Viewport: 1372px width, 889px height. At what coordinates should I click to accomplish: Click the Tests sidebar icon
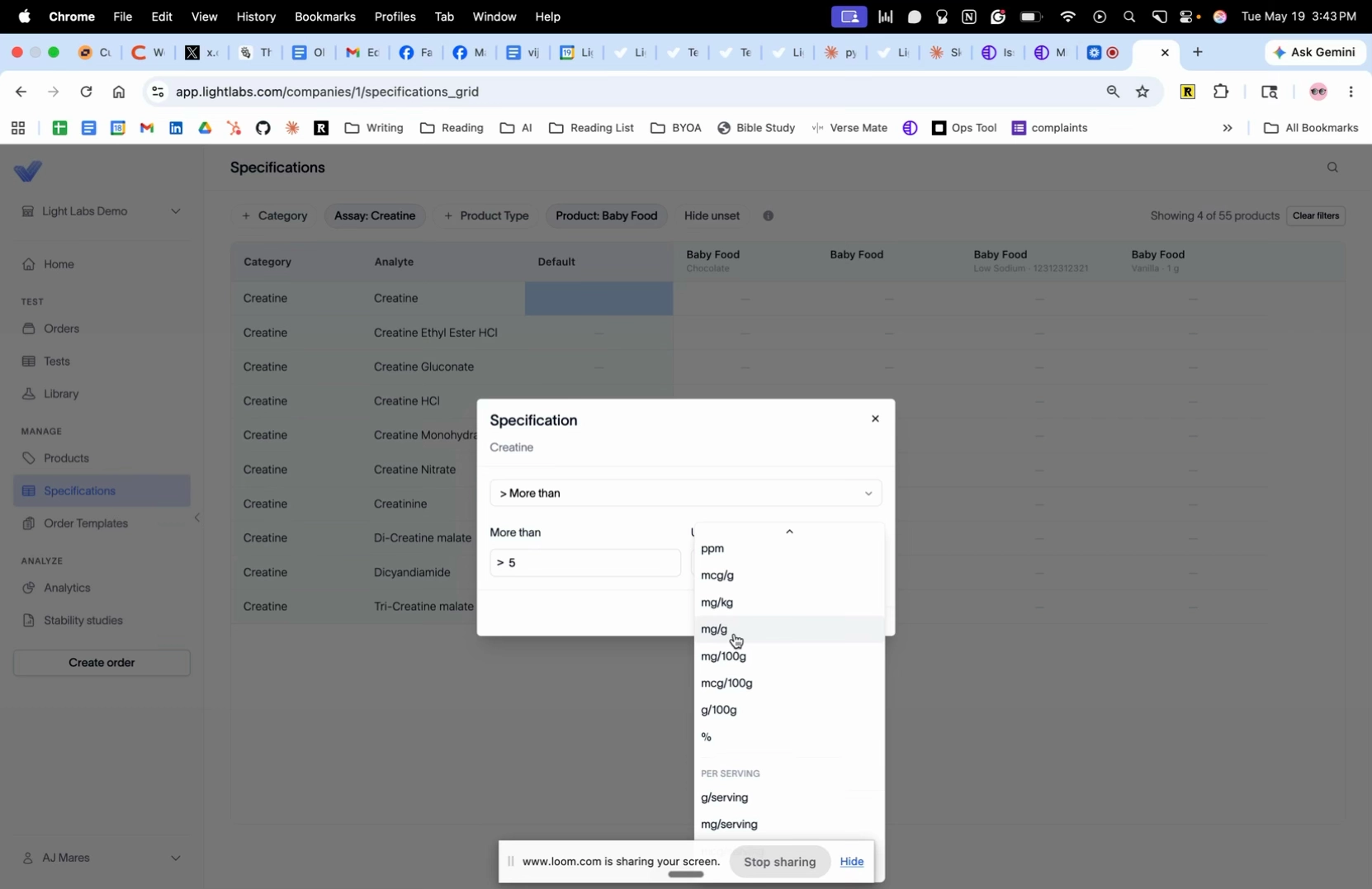(29, 362)
